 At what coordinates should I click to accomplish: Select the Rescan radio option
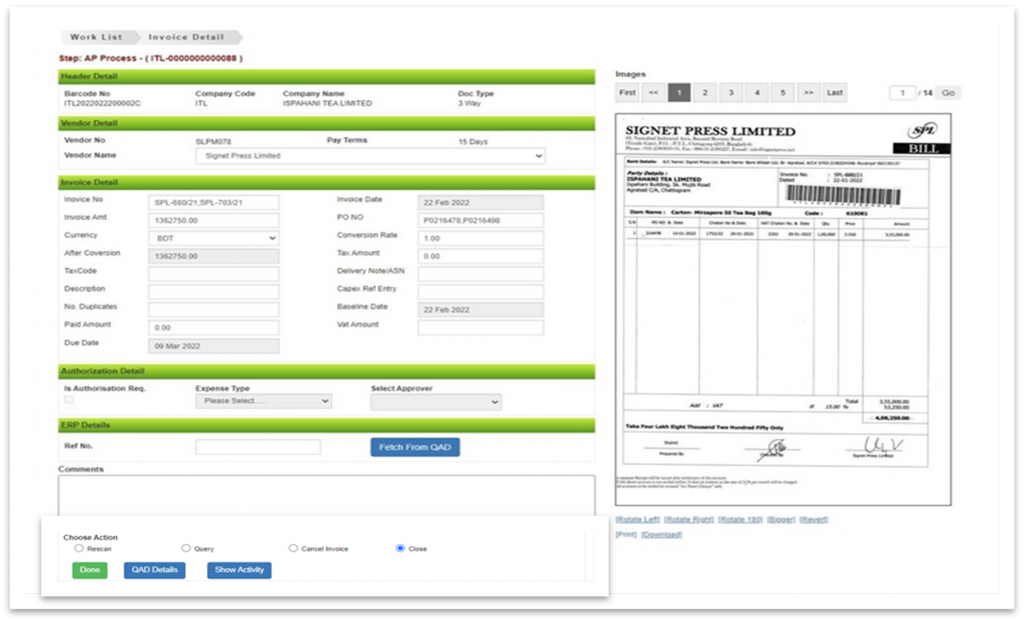point(79,549)
